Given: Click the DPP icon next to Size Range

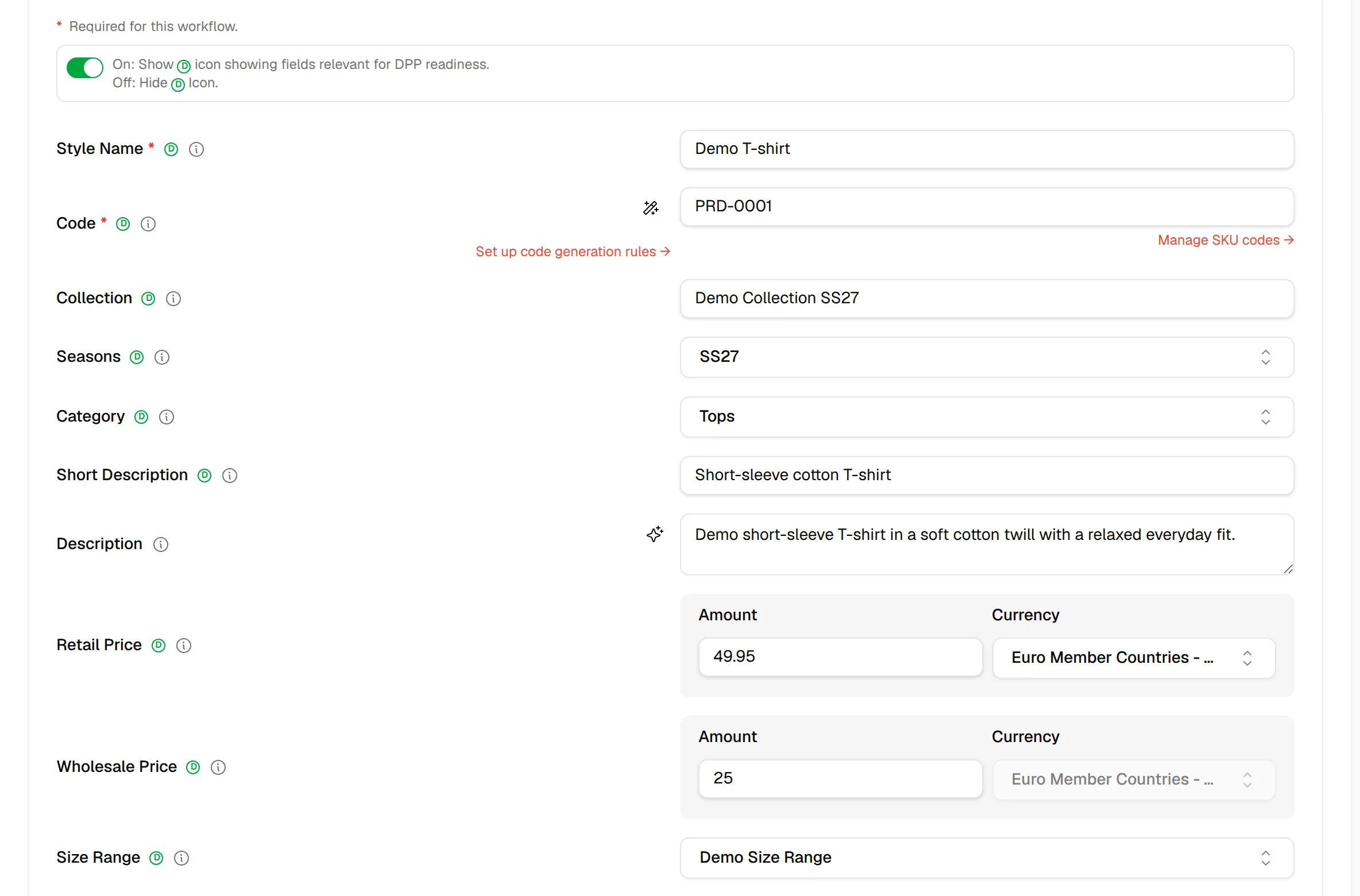Looking at the screenshot, I should tap(156, 858).
